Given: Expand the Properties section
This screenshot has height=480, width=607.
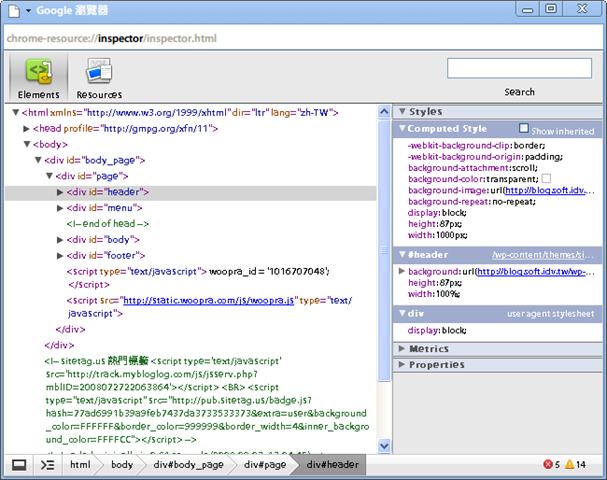Looking at the screenshot, I should click(402, 364).
